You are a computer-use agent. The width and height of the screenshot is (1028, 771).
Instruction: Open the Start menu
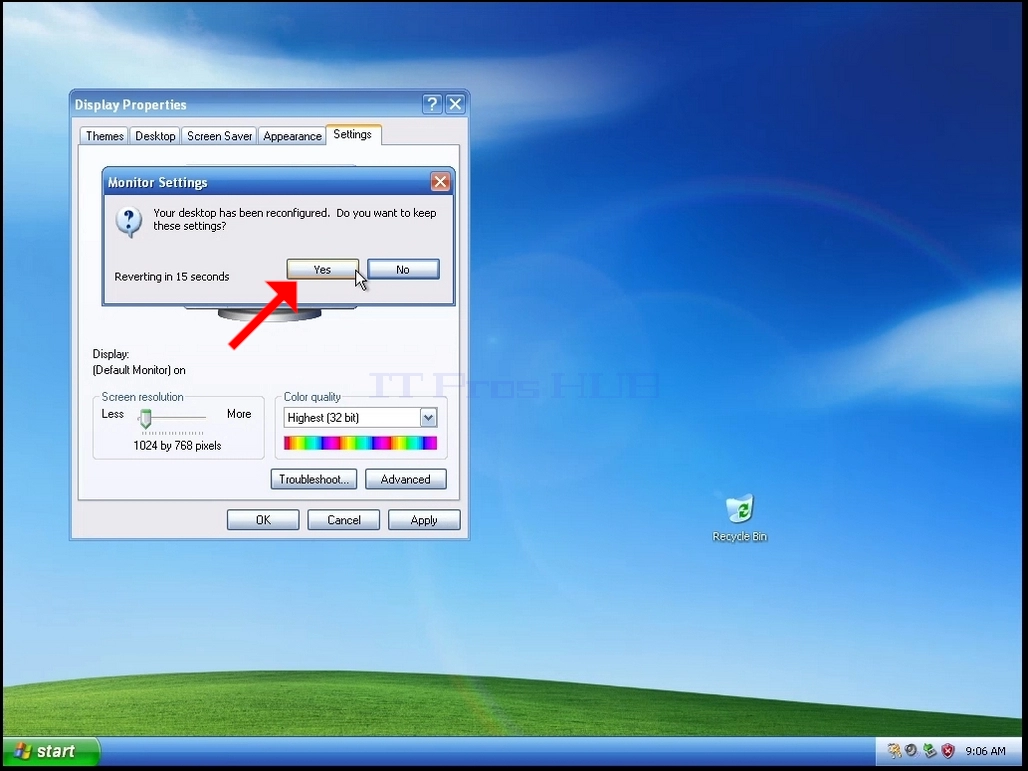click(50, 751)
